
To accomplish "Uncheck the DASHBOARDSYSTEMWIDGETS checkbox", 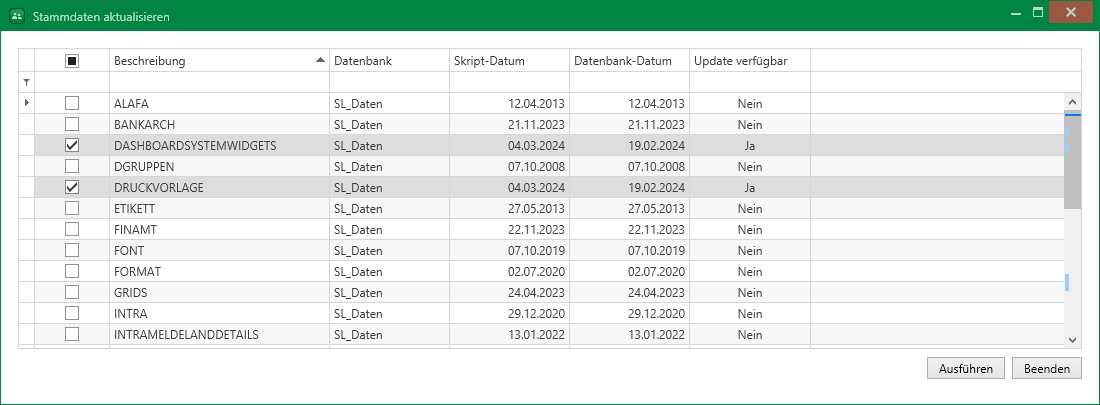I will 72,145.
